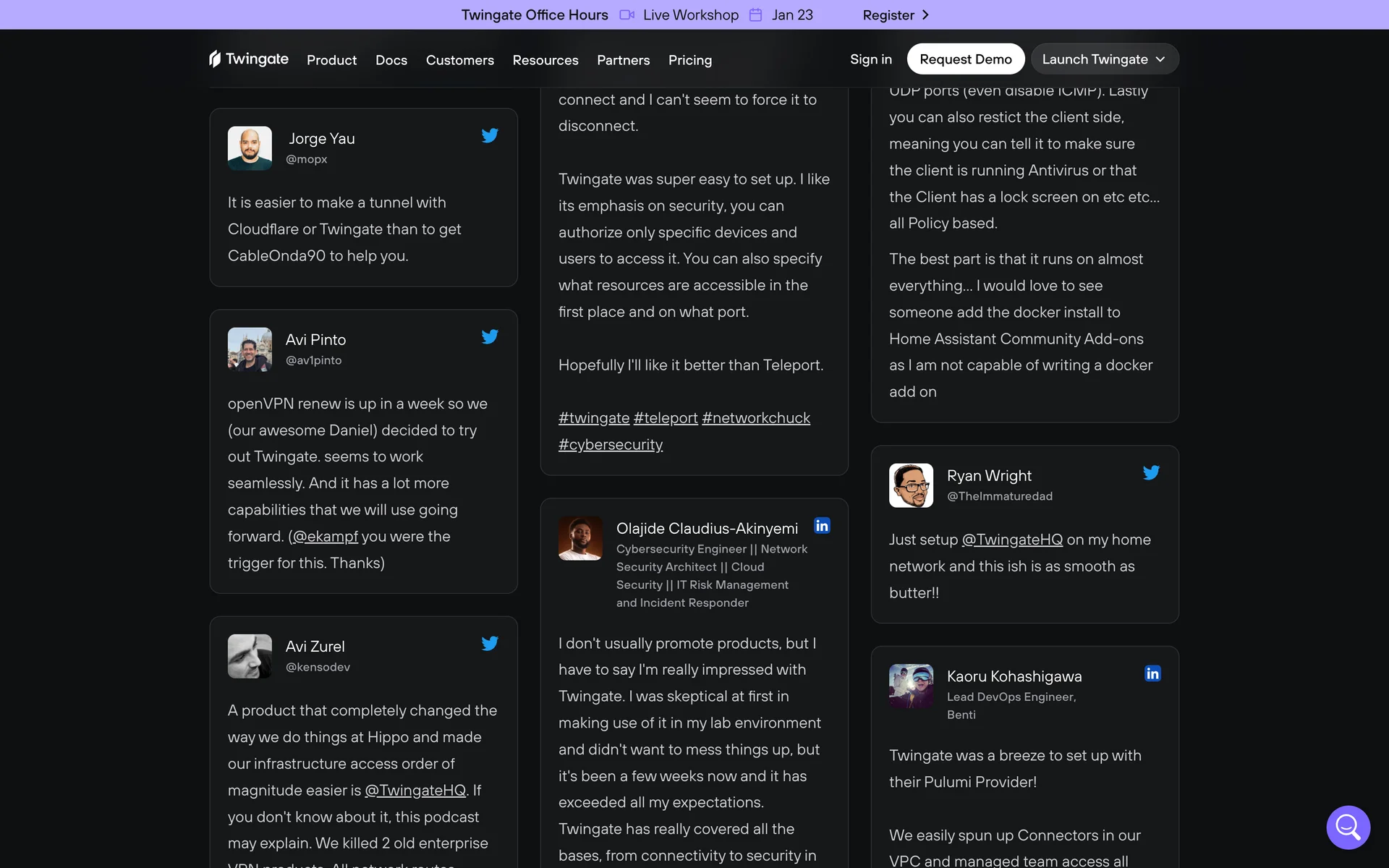Viewport: 1389px width, 868px height.
Task: Open the @ekampf mention link
Action: tap(325, 537)
